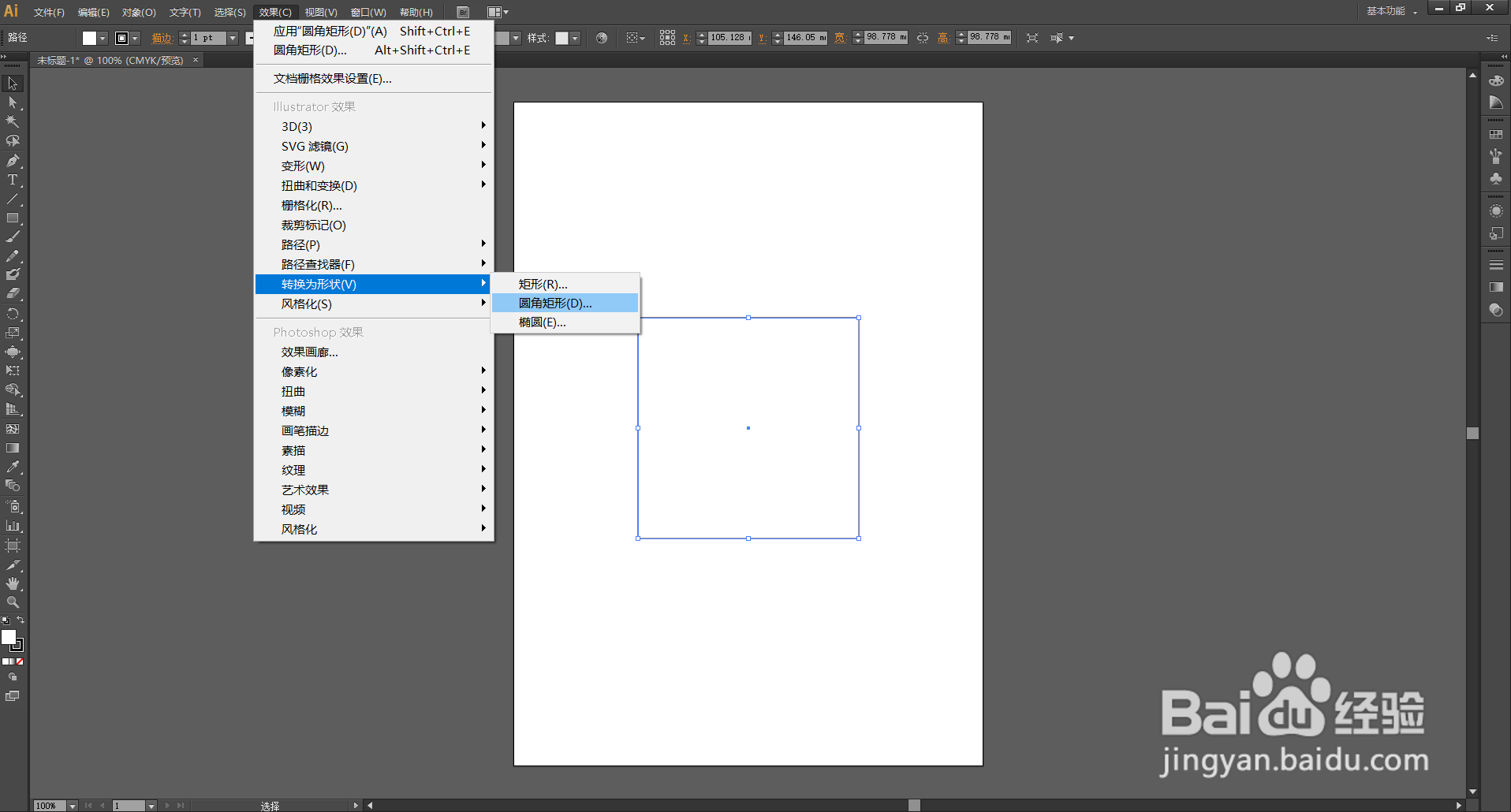The width and height of the screenshot is (1511, 812).
Task: Select the Lasso tool
Action: click(x=13, y=141)
